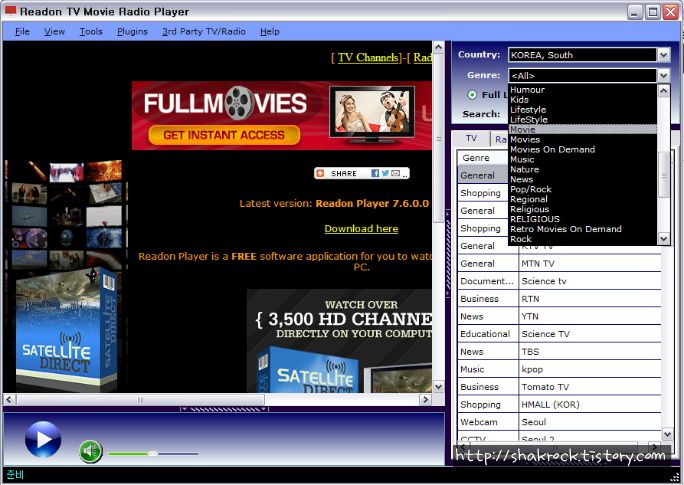684x485 pixels.
Task: Click the FULLMOVIES banner logo
Action: pos(226,103)
